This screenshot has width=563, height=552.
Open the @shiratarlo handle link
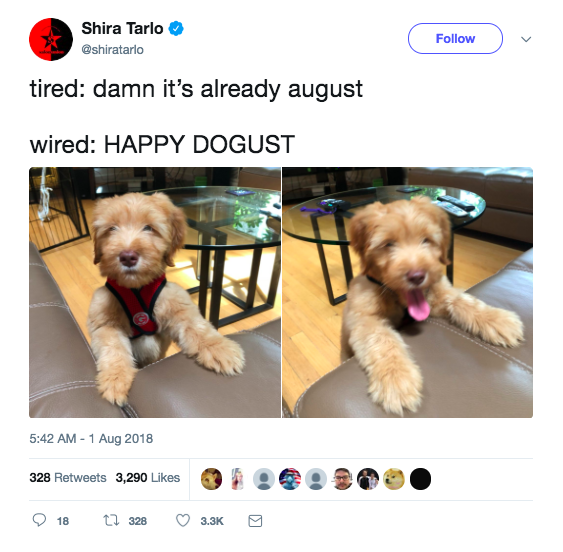tap(112, 50)
